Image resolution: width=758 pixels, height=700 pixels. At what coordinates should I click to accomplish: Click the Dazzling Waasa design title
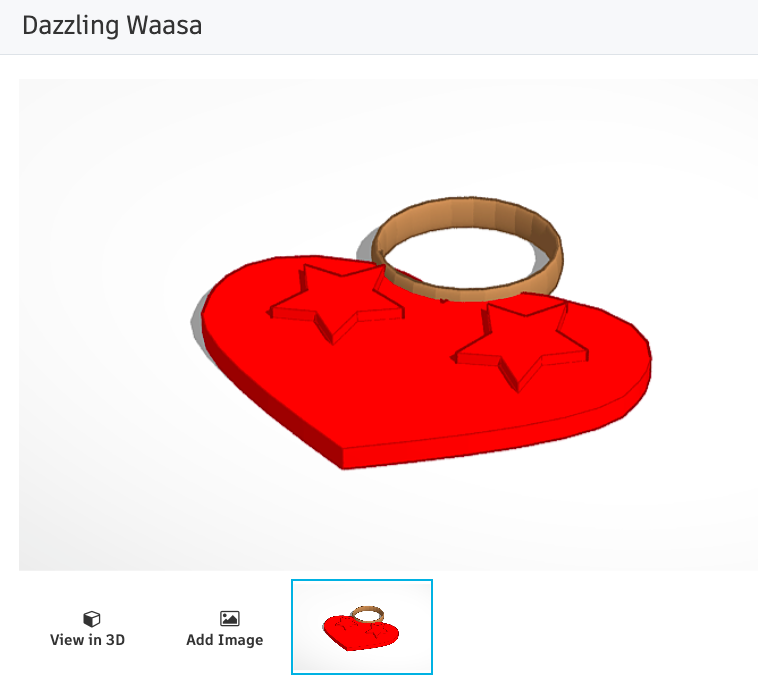click(x=112, y=25)
